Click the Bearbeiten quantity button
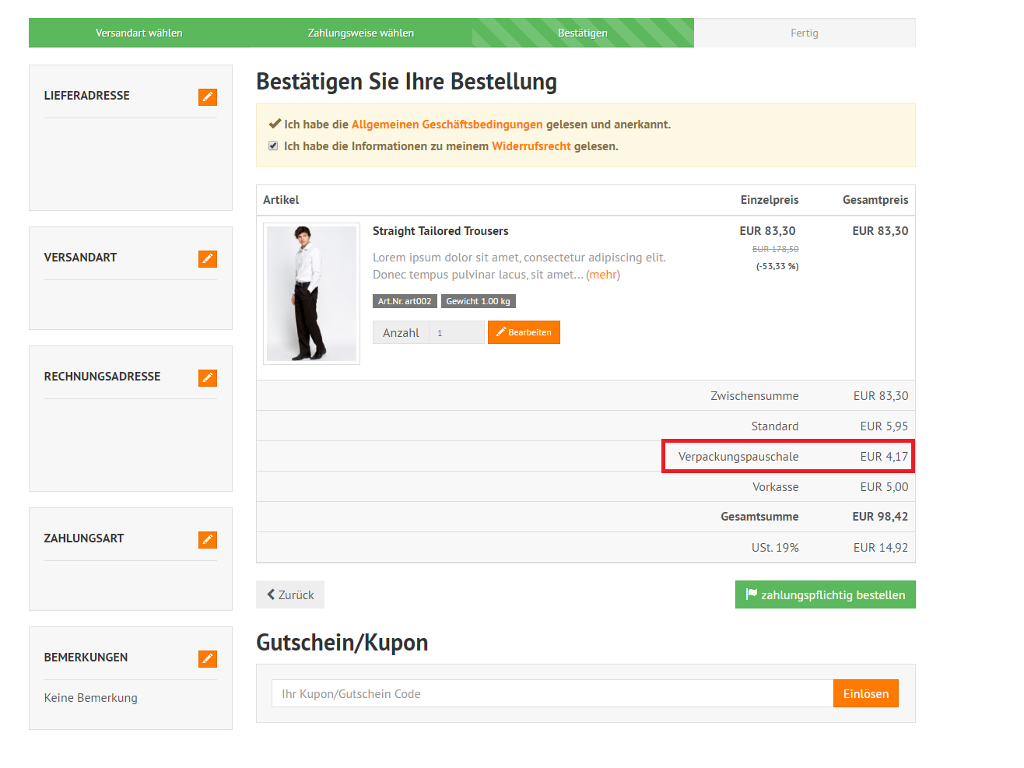 (x=524, y=332)
